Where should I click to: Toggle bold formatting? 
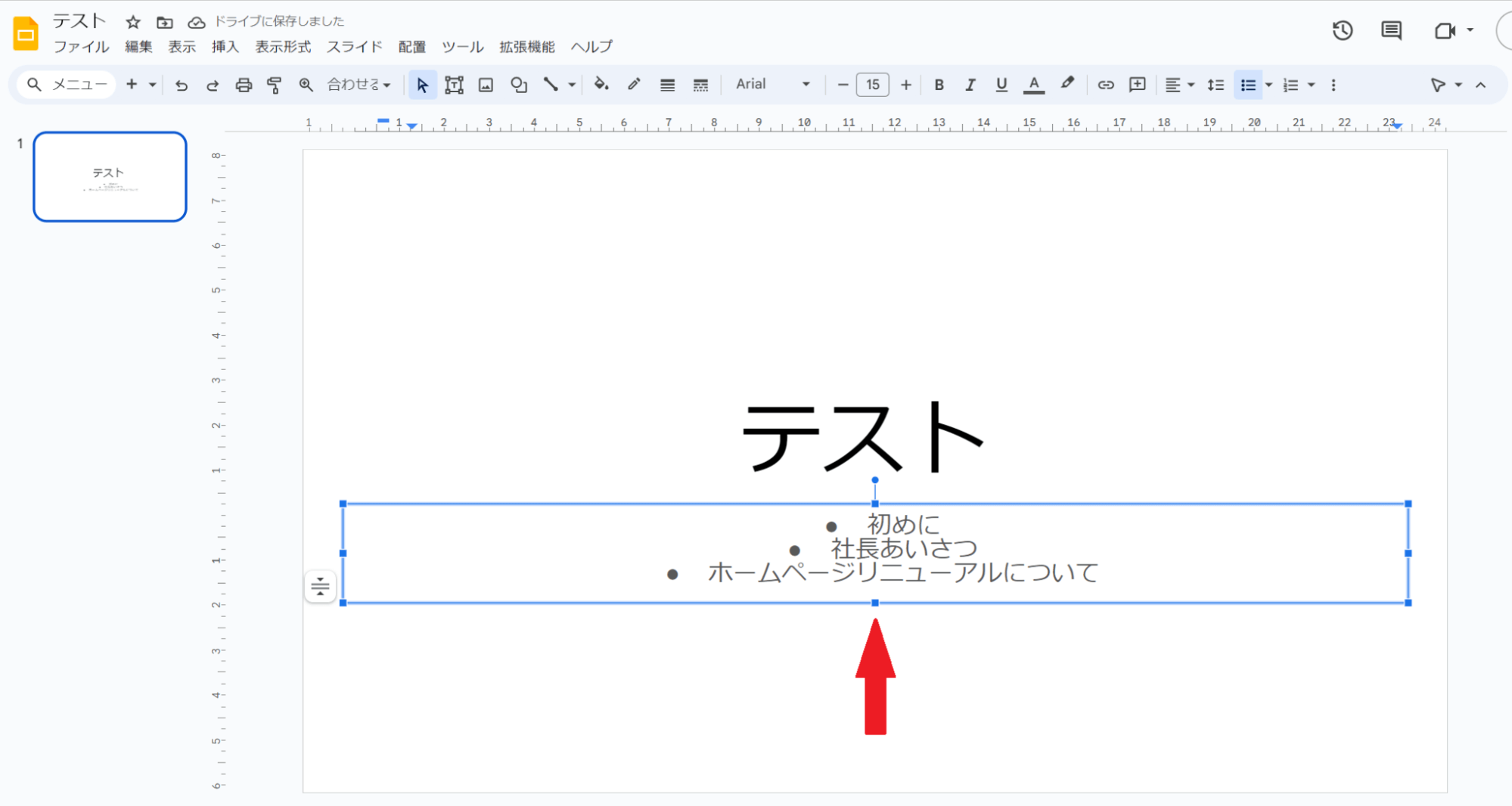pos(939,85)
